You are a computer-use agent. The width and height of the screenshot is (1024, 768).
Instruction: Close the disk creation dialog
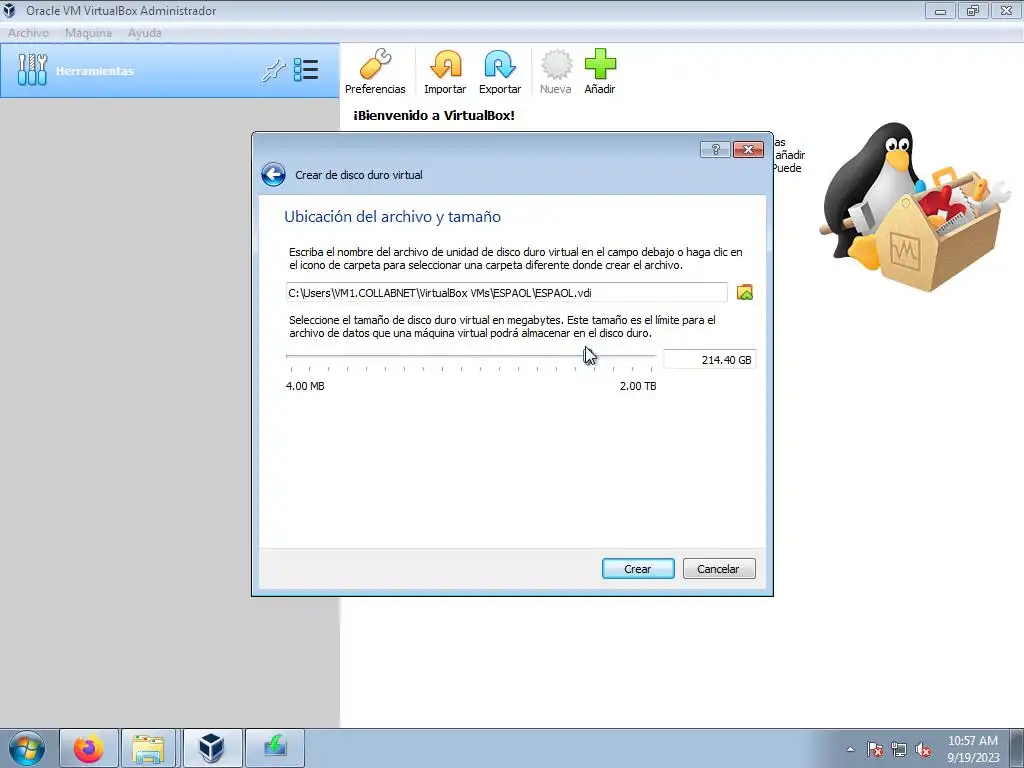748,150
